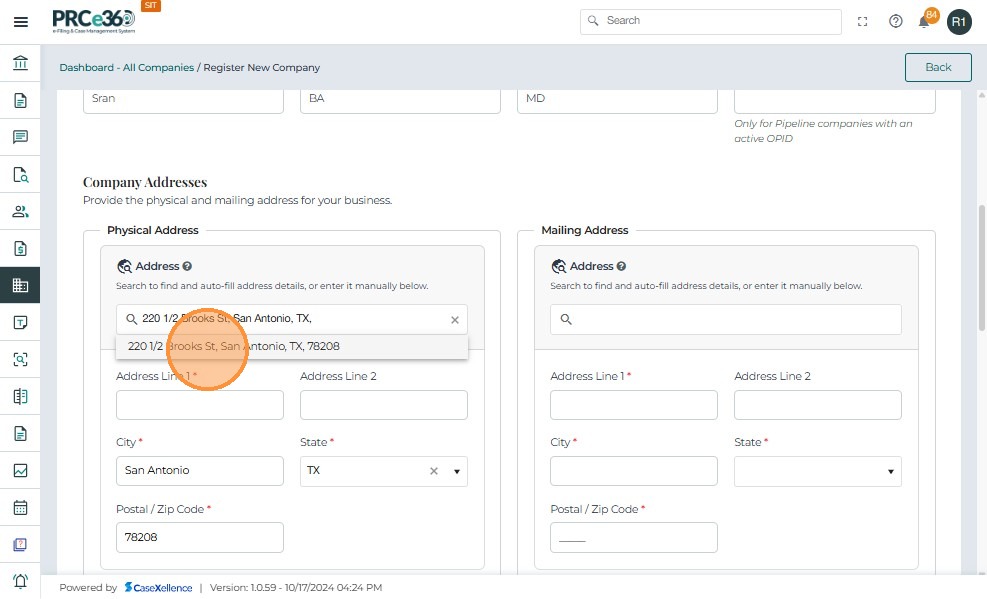
Task: Expand the Physical Address State dropdown
Action: pyautogui.click(x=457, y=471)
